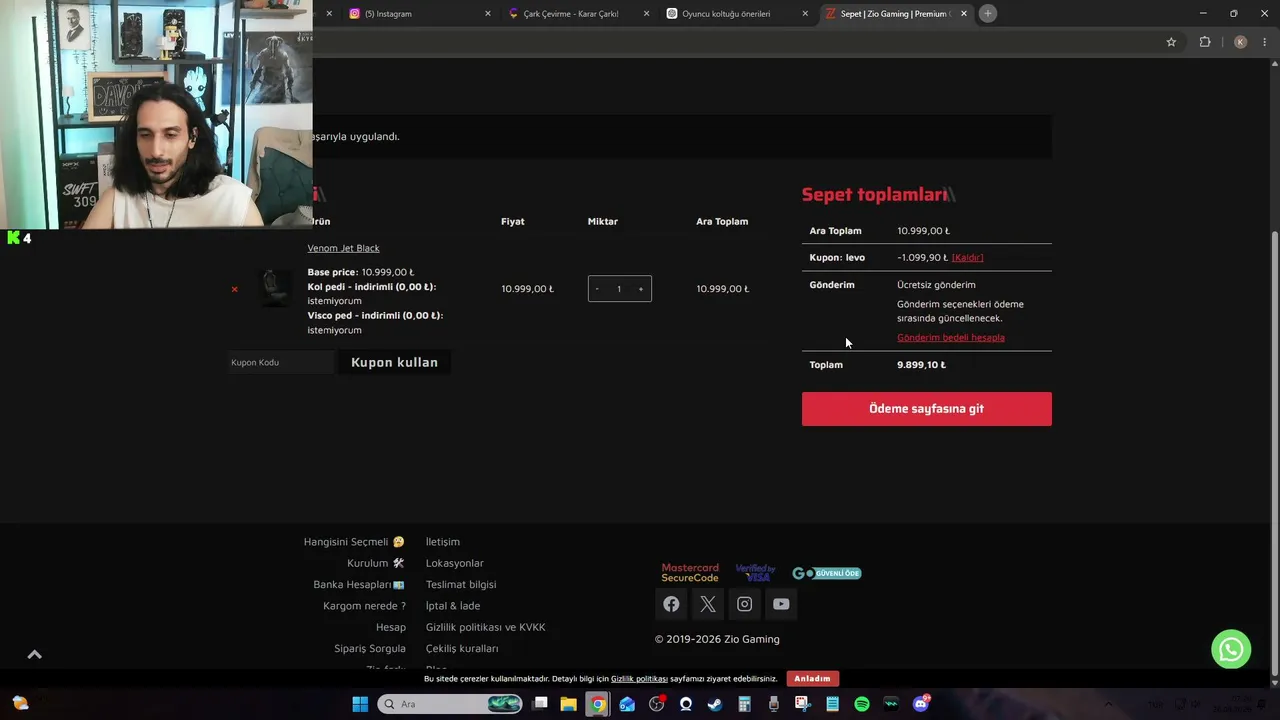1280x720 pixels.
Task: Open Banka Hesapları footer link
Action: (x=359, y=585)
